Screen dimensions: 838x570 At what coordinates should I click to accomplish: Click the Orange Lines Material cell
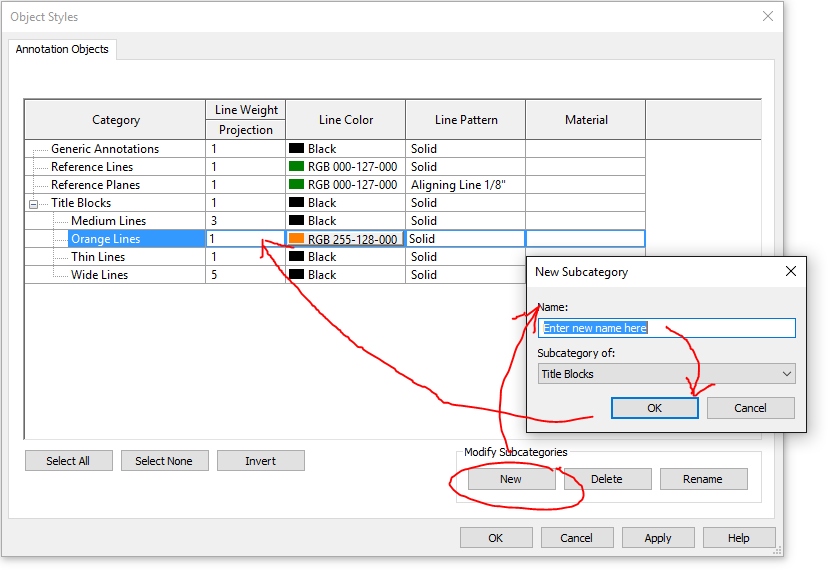[585, 239]
